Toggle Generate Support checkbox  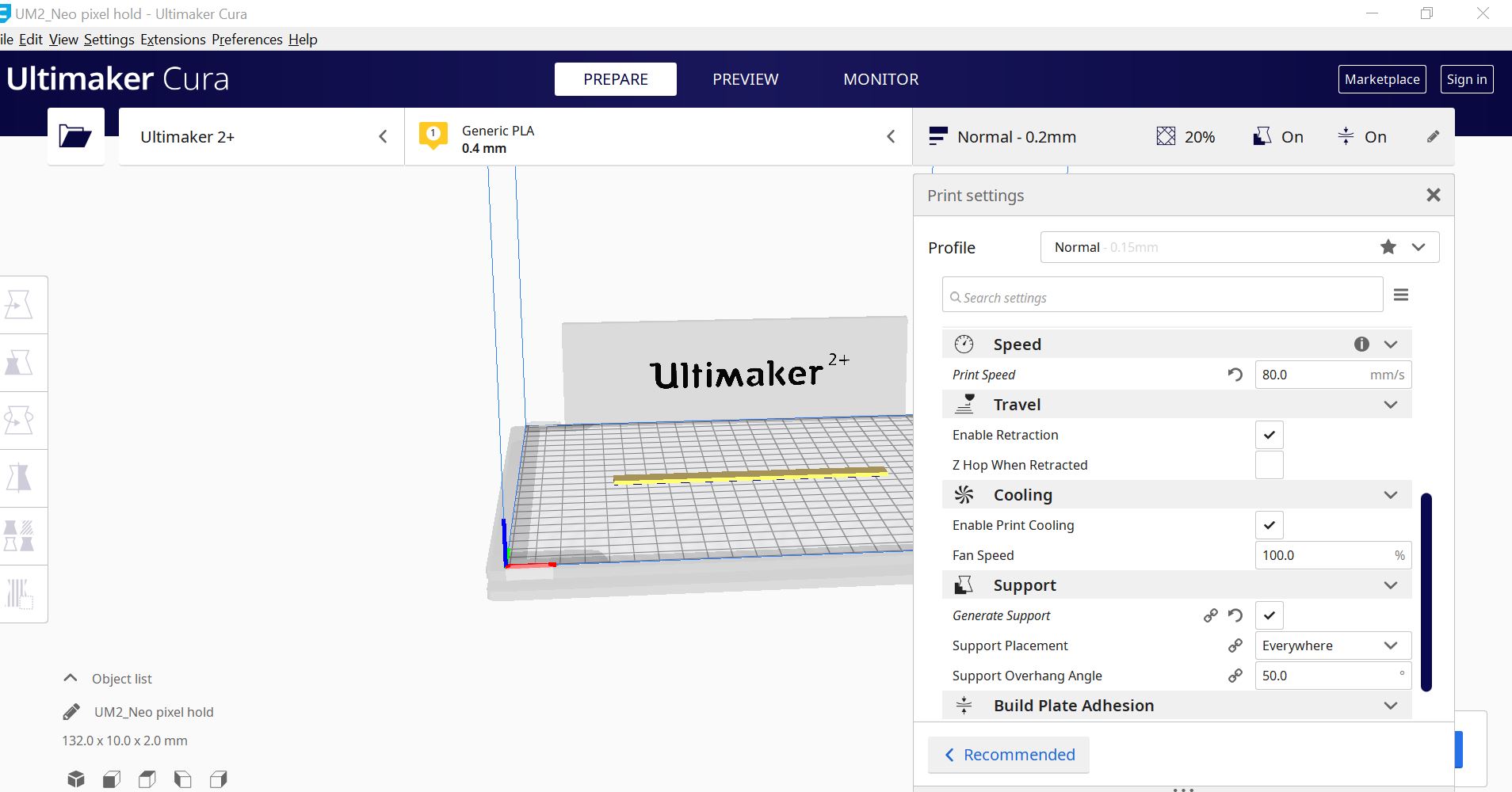(x=1269, y=615)
